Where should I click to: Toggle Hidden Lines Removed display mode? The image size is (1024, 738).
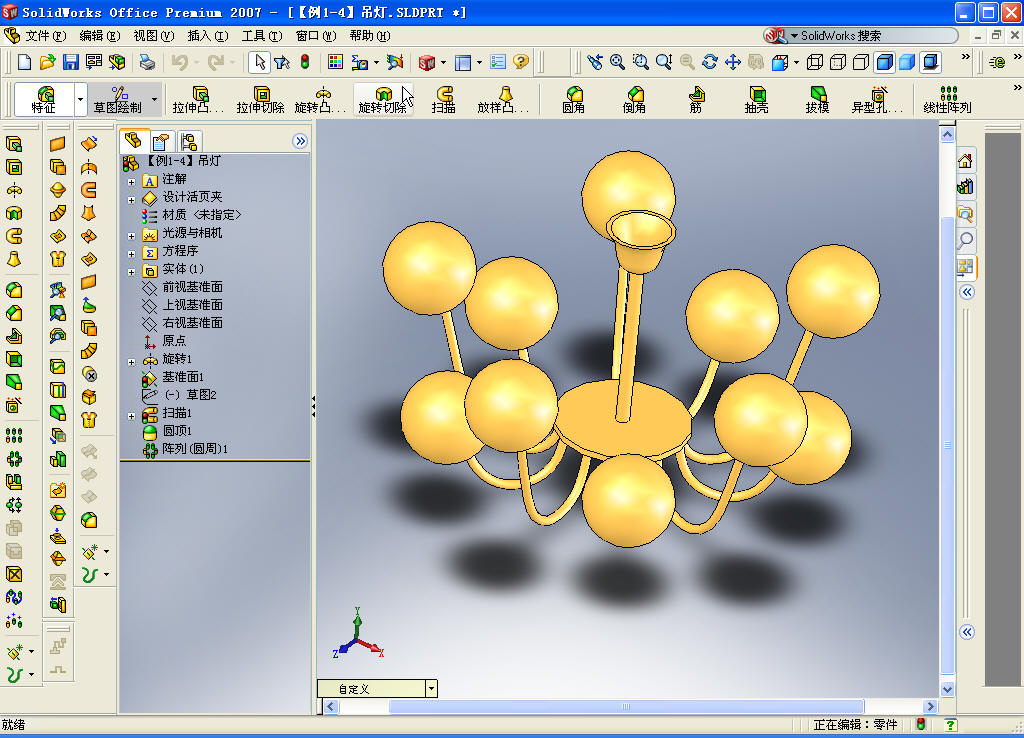[x=861, y=62]
